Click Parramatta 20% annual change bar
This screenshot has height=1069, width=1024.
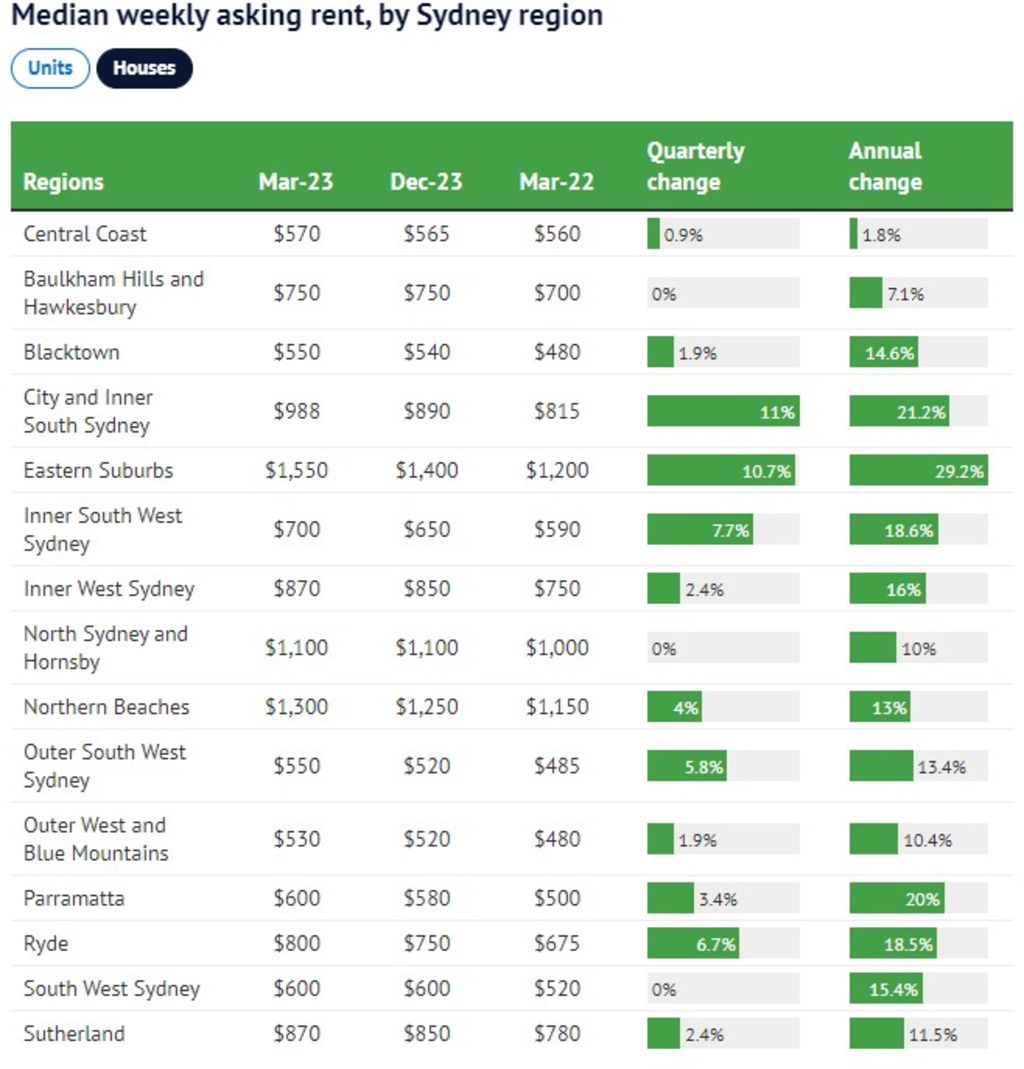click(x=897, y=898)
